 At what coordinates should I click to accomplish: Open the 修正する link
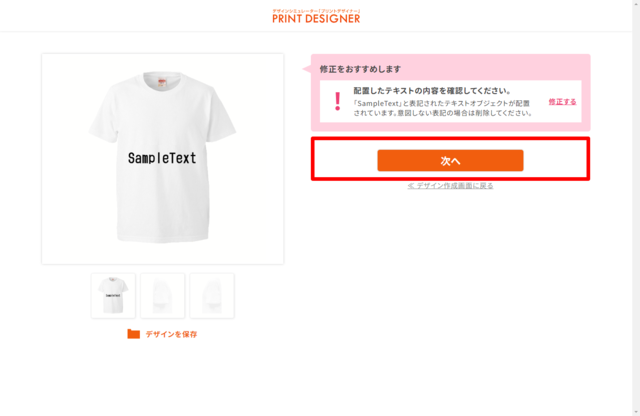(x=562, y=102)
